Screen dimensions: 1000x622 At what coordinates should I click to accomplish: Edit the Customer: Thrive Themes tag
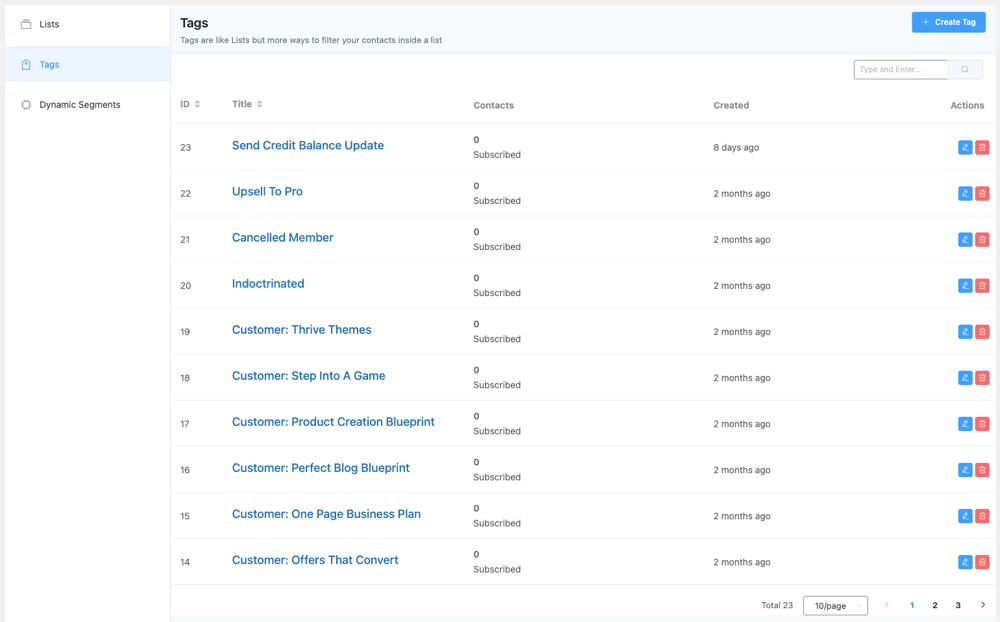pos(965,332)
